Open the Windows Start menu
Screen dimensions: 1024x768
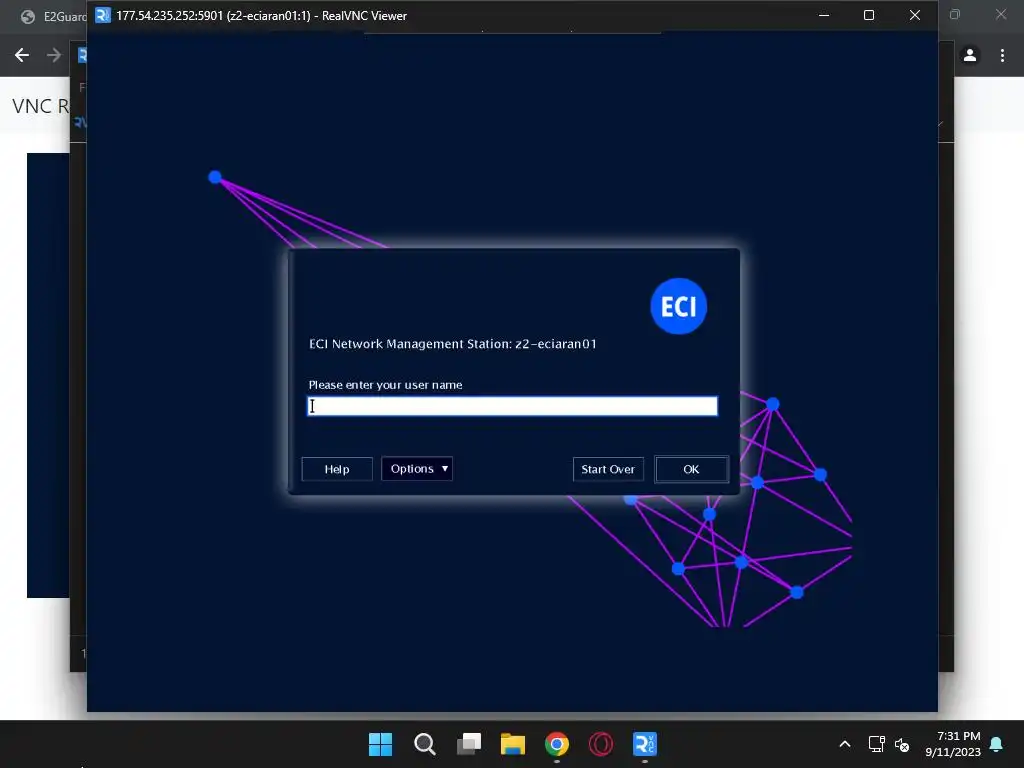(380, 744)
